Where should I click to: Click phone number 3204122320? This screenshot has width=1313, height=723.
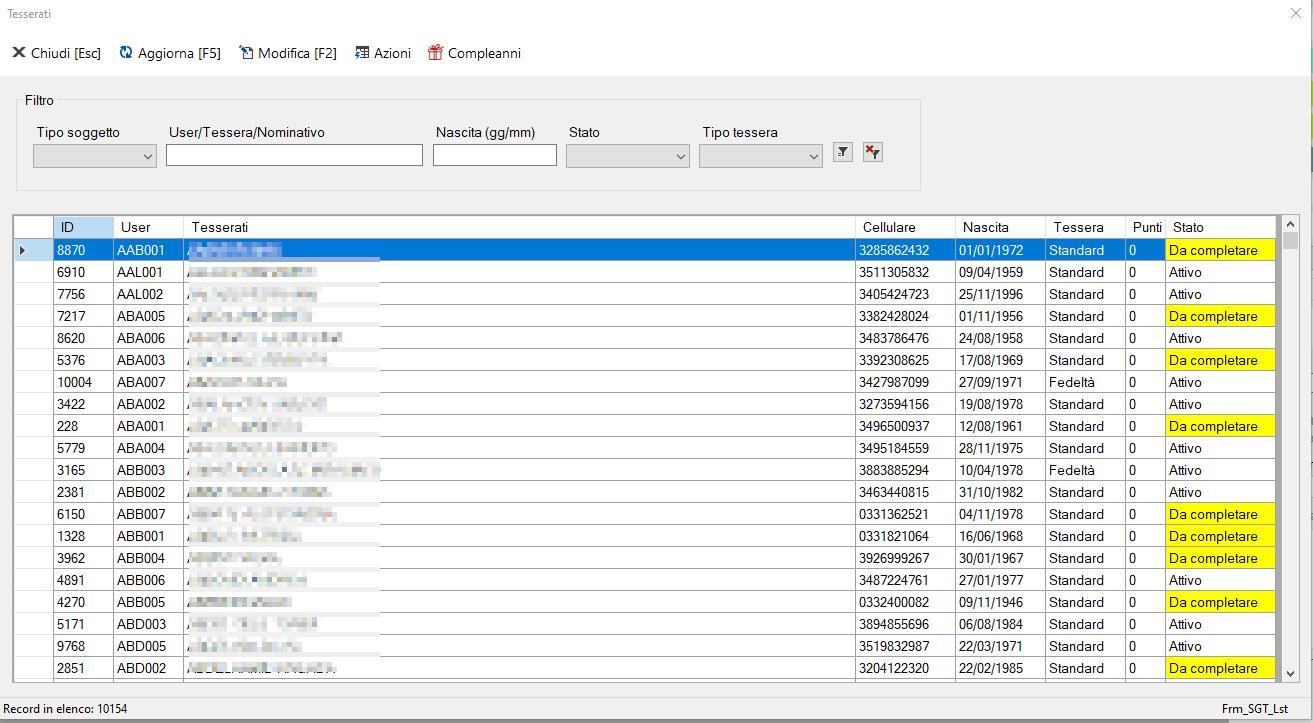coord(906,668)
